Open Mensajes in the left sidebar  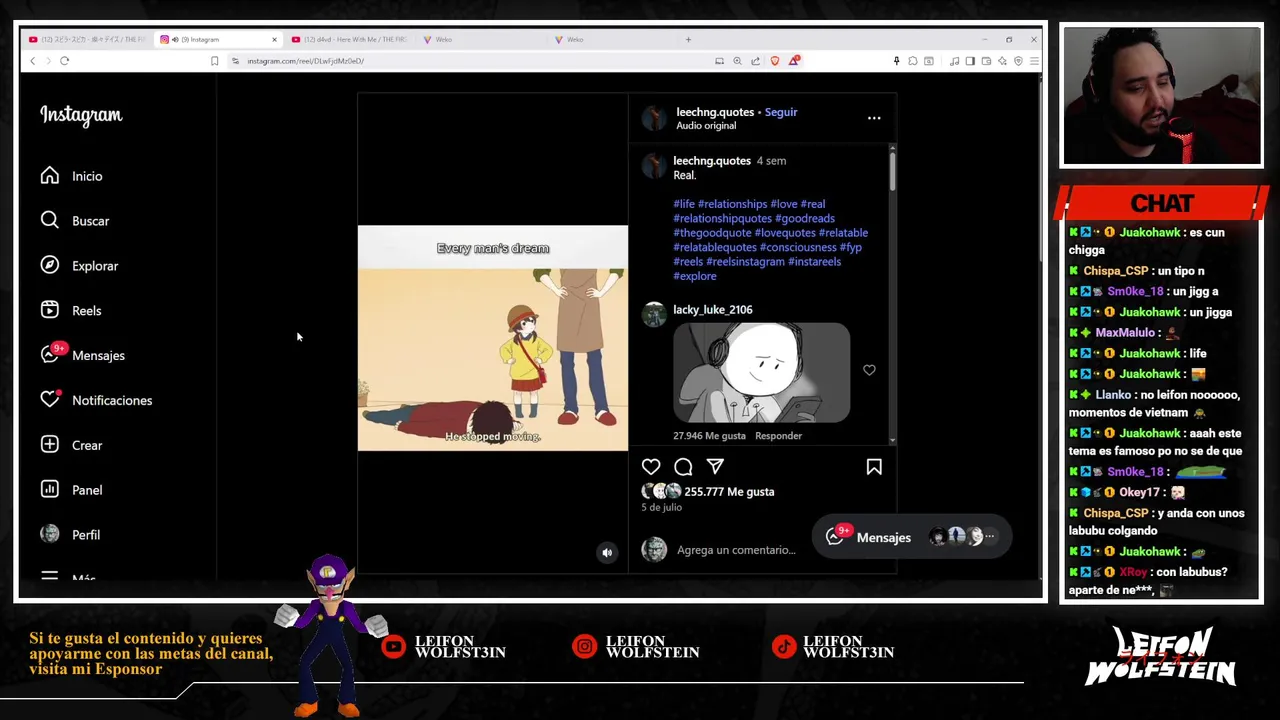click(x=83, y=355)
